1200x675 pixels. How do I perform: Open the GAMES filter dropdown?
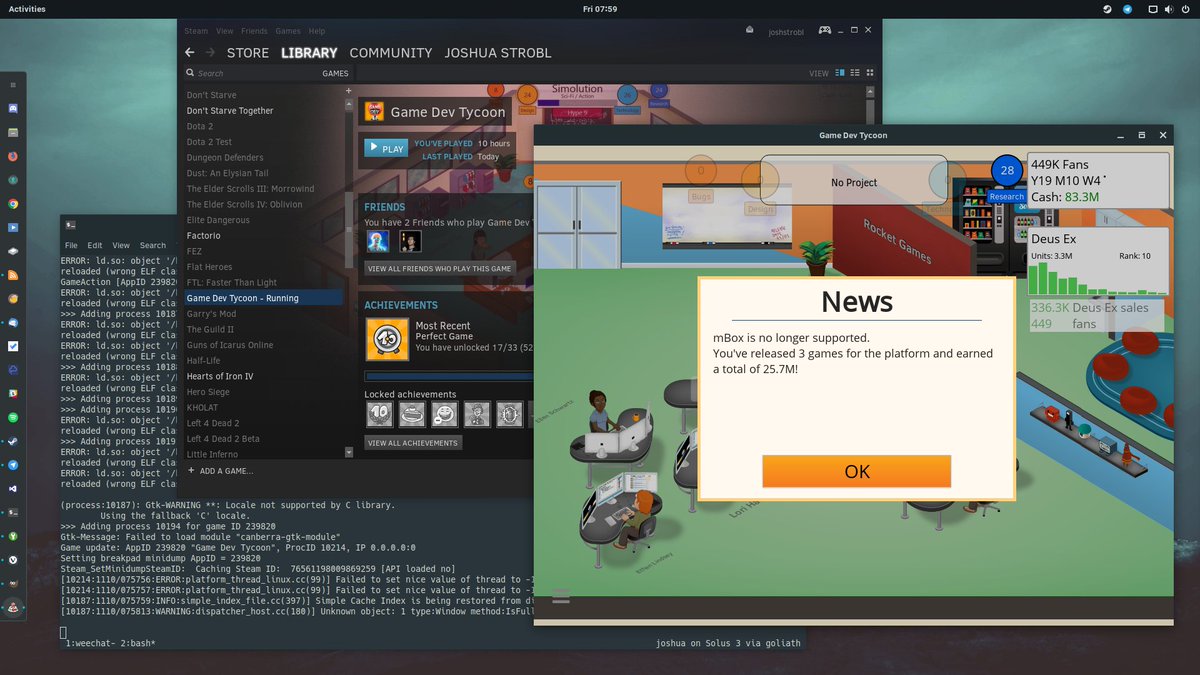point(335,73)
